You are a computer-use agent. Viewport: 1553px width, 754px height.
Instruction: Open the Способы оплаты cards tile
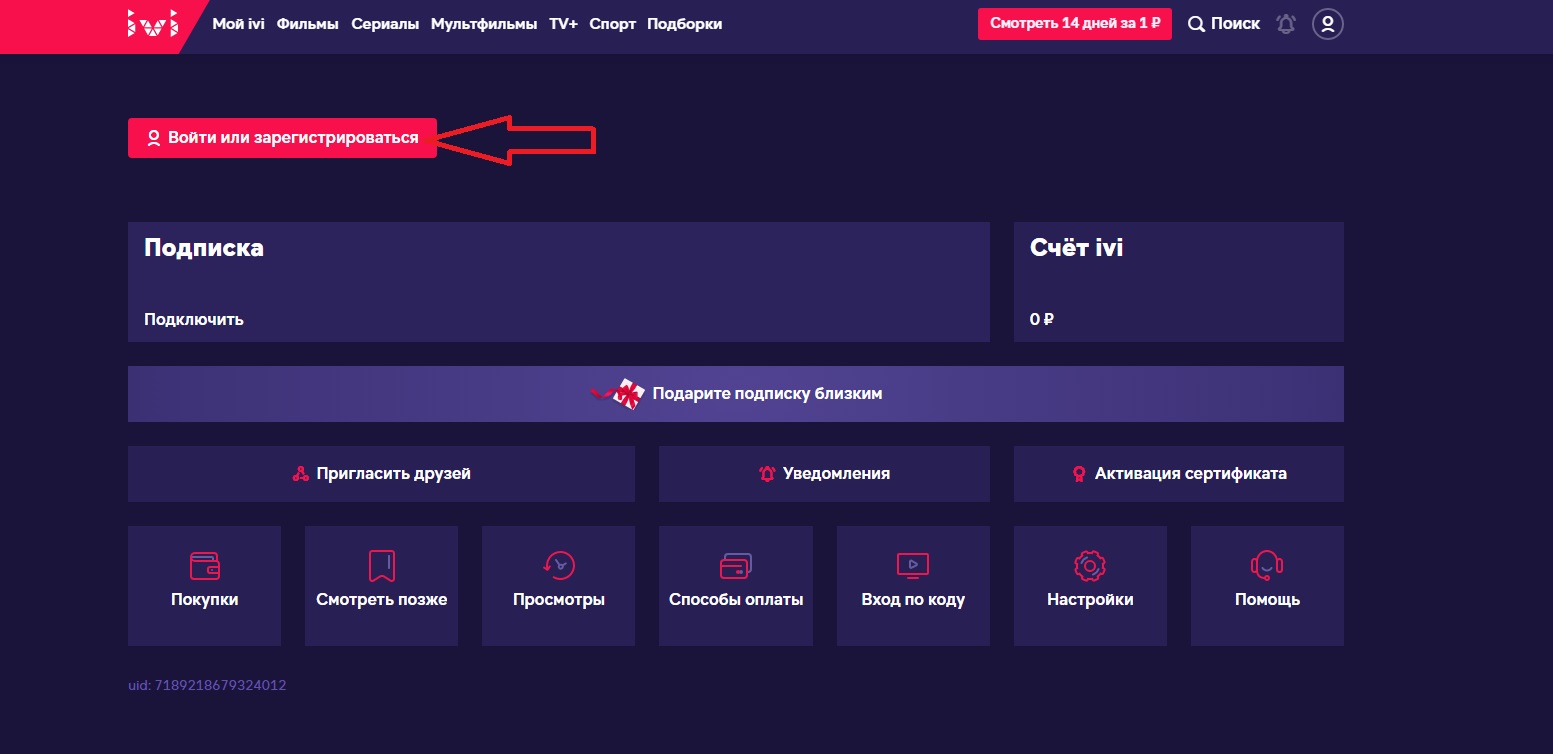tap(736, 585)
